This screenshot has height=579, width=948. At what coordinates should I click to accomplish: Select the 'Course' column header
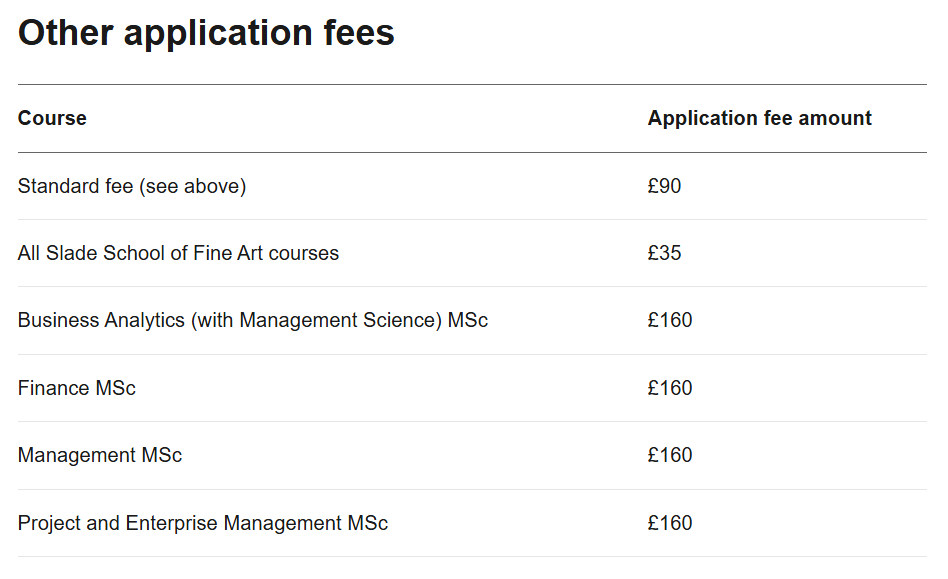(52, 118)
